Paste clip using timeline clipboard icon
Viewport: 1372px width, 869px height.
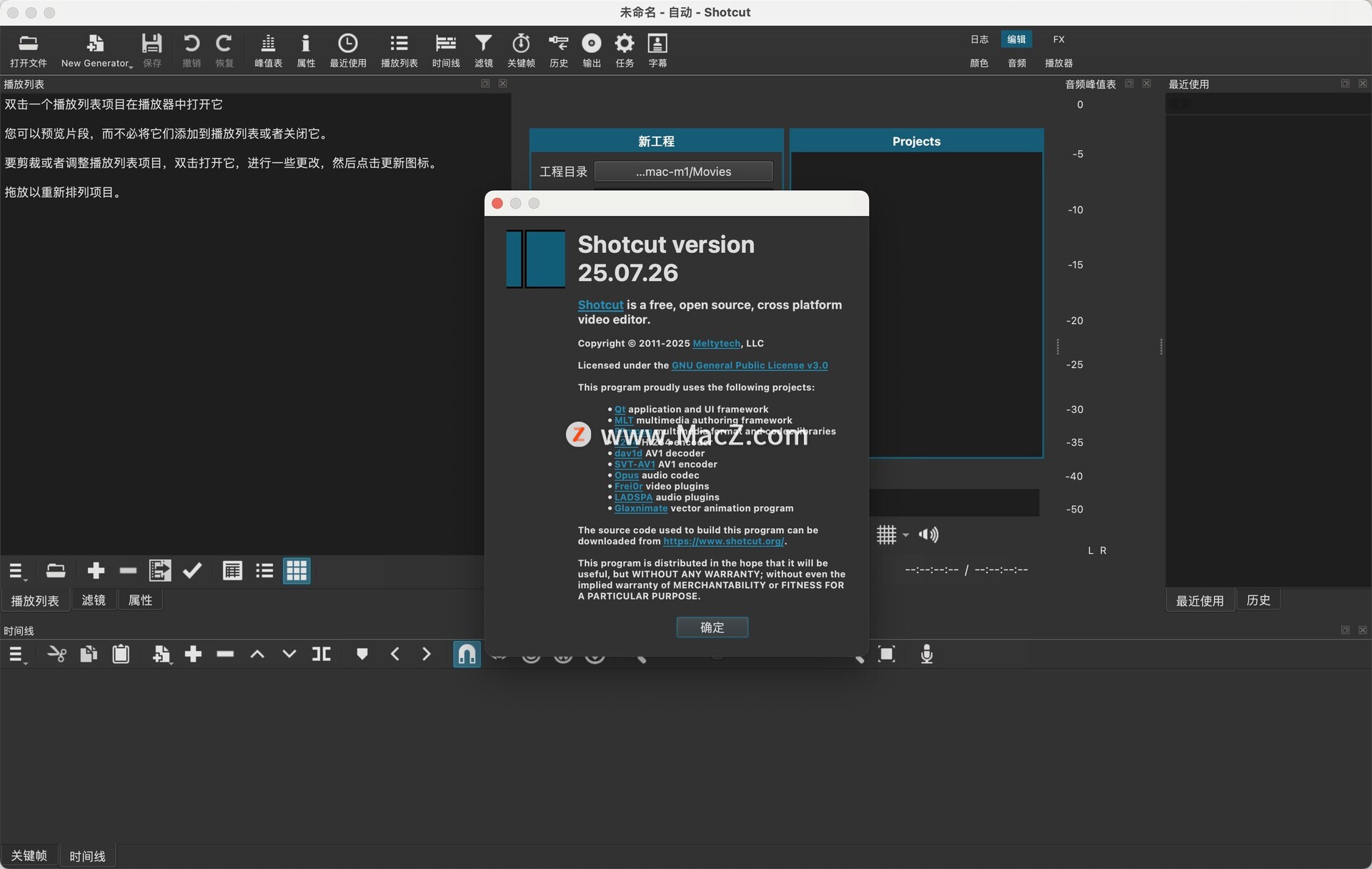coord(121,654)
